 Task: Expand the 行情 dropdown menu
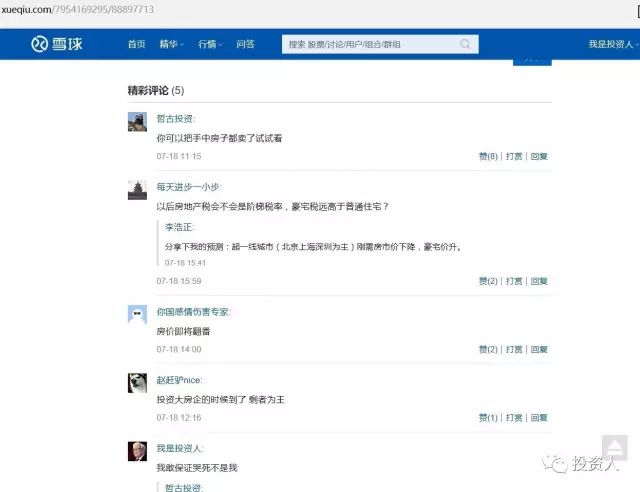pos(209,45)
